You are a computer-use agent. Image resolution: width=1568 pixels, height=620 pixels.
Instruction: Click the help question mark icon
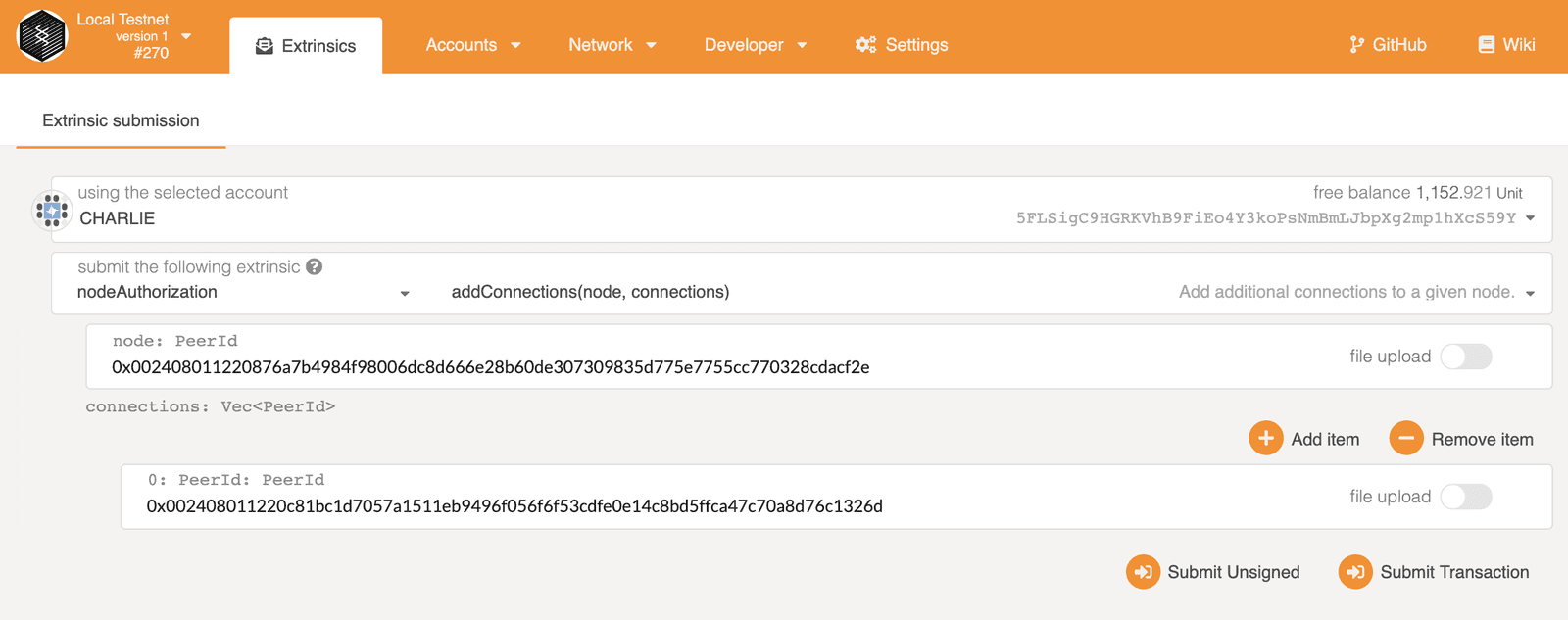(x=314, y=267)
